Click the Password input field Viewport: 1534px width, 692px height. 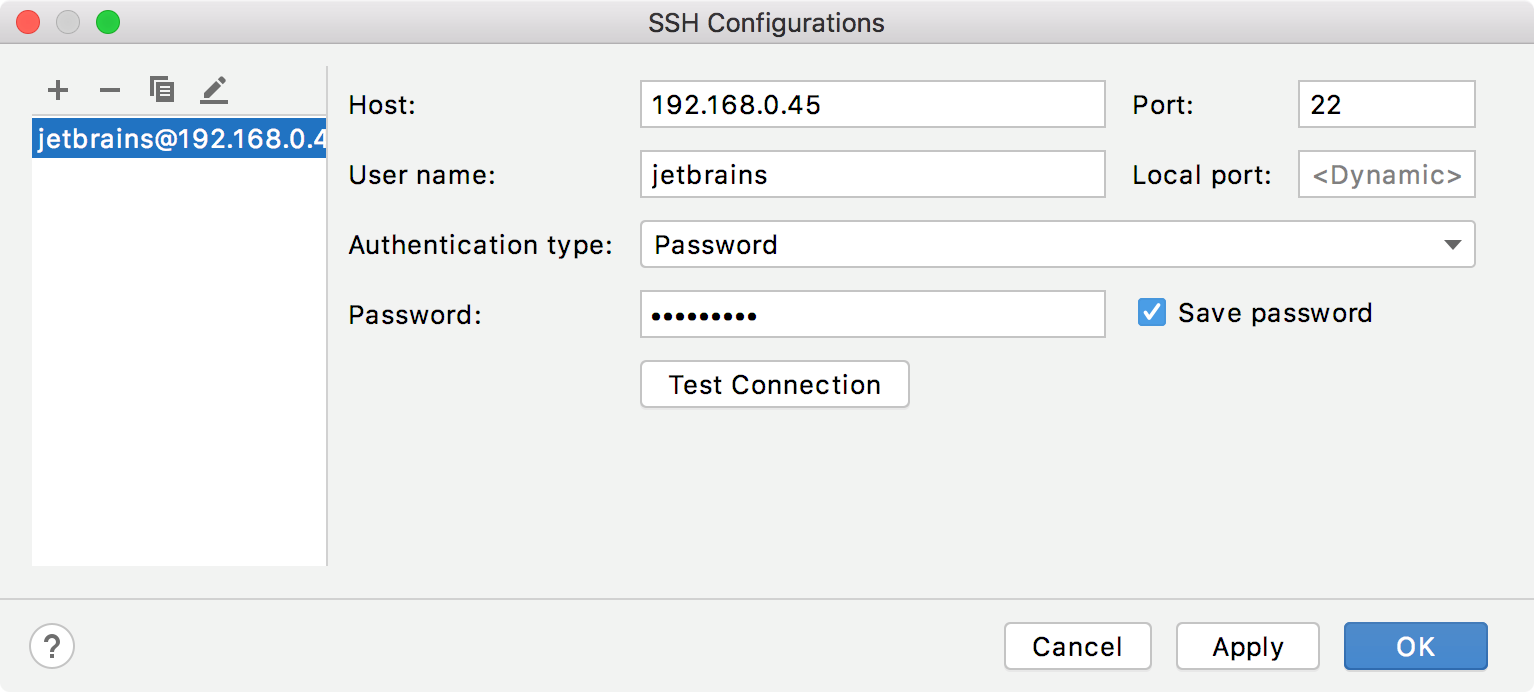[872, 314]
